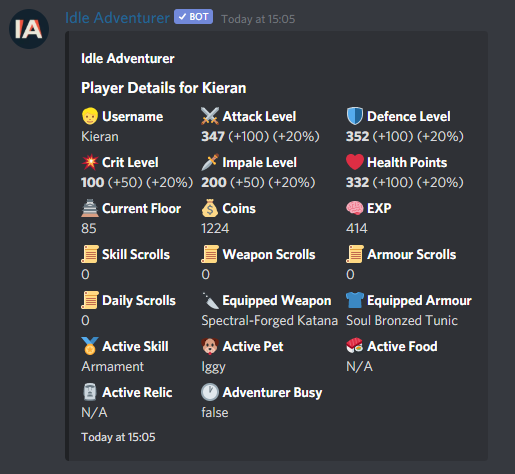Click the dog face Active Pet icon

point(210,346)
